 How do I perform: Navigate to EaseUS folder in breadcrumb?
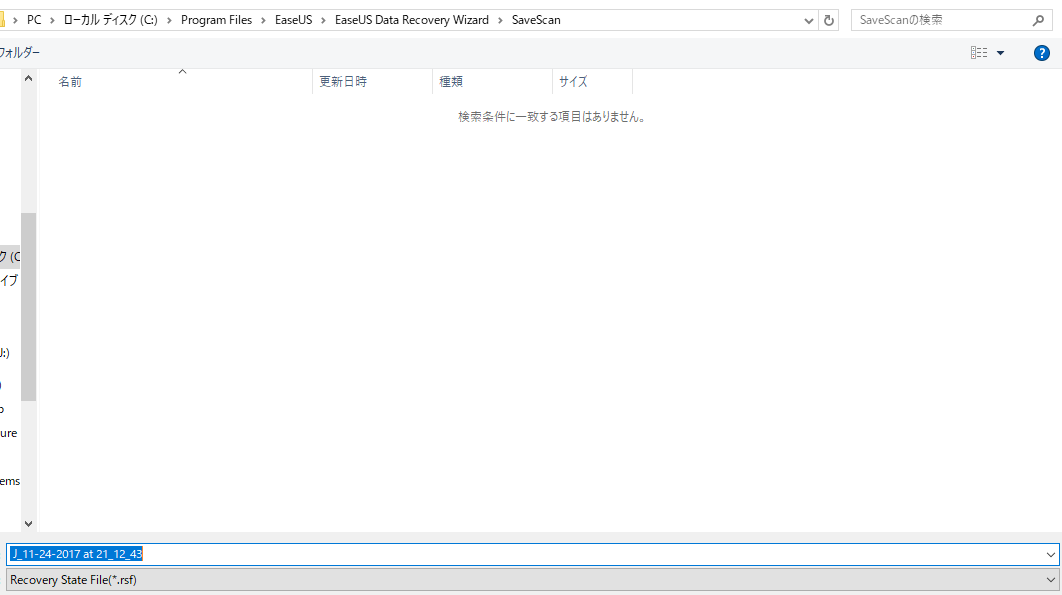(x=294, y=20)
